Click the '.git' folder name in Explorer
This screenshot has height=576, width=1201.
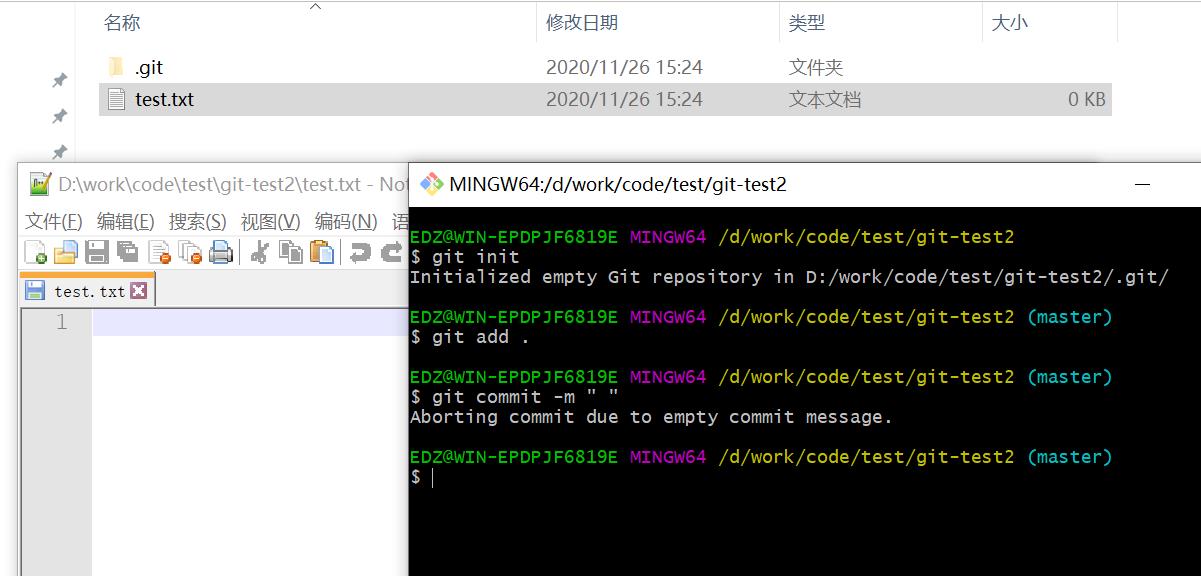click(x=149, y=67)
